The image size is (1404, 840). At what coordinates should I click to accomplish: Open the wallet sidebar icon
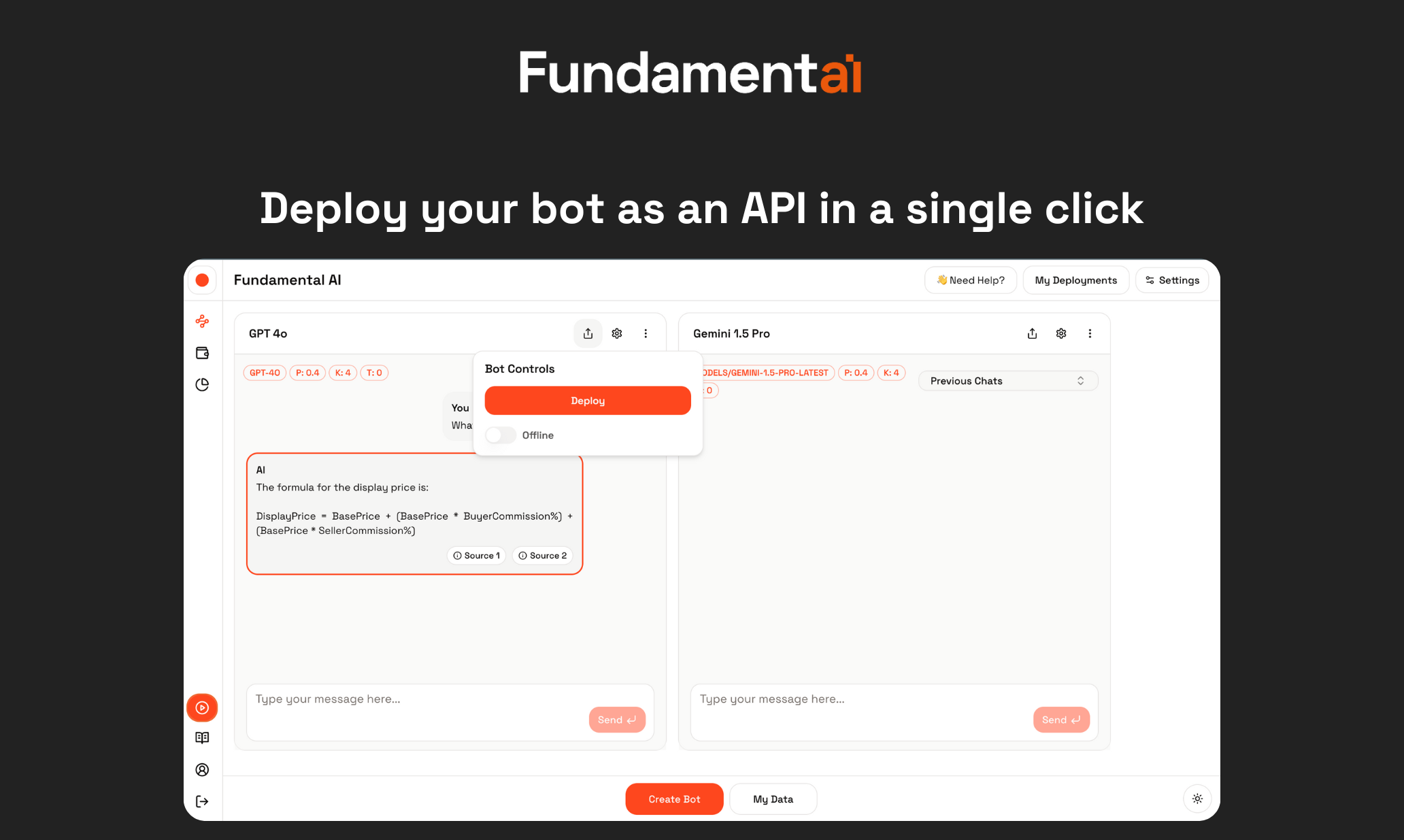202,353
